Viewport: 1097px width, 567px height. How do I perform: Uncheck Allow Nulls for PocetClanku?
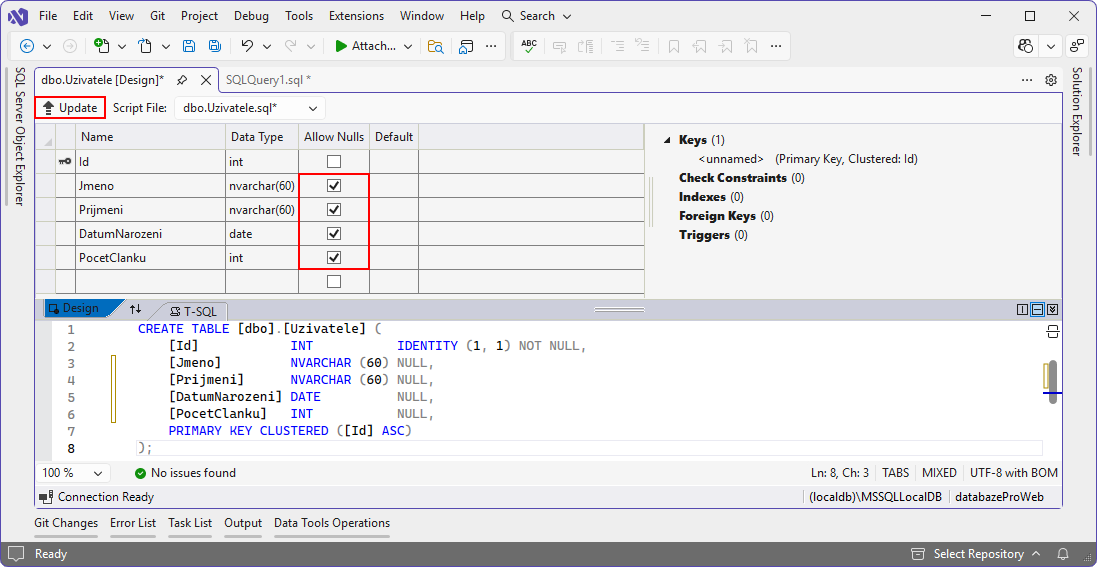tap(334, 257)
